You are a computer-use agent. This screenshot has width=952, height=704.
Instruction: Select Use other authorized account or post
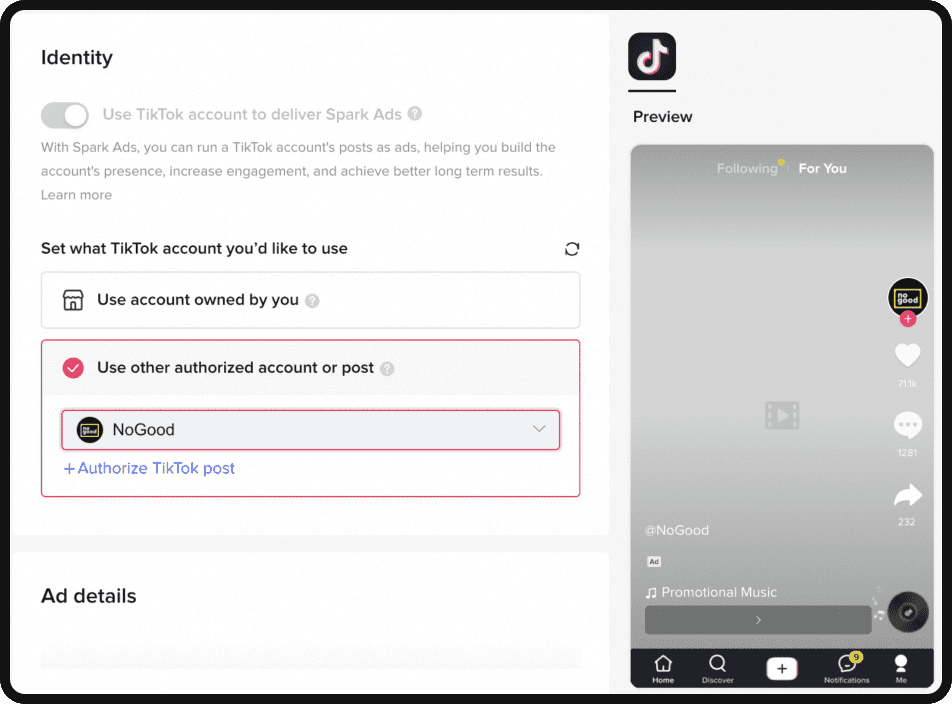point(235,368)
